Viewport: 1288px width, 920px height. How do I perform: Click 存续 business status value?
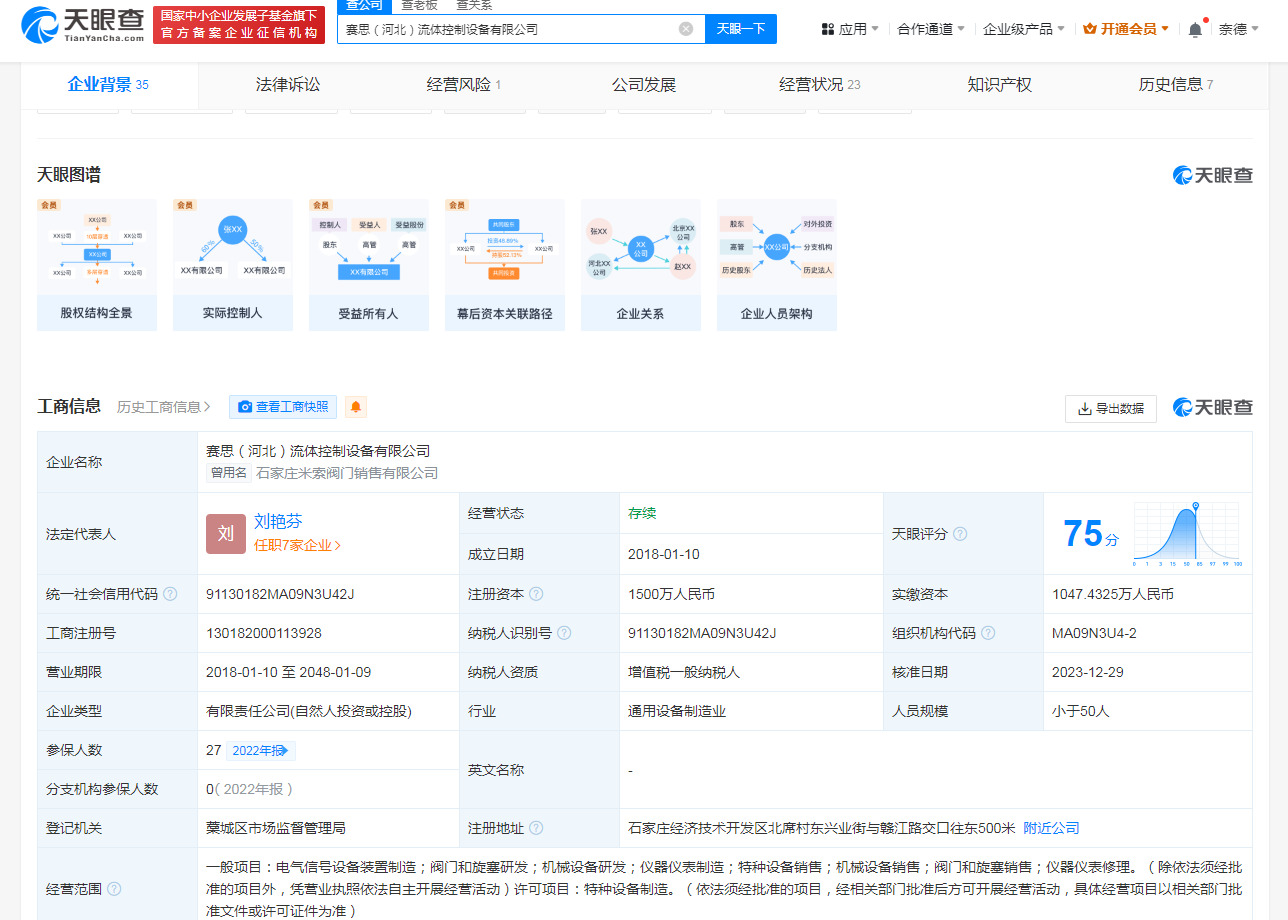pos(642,513)
